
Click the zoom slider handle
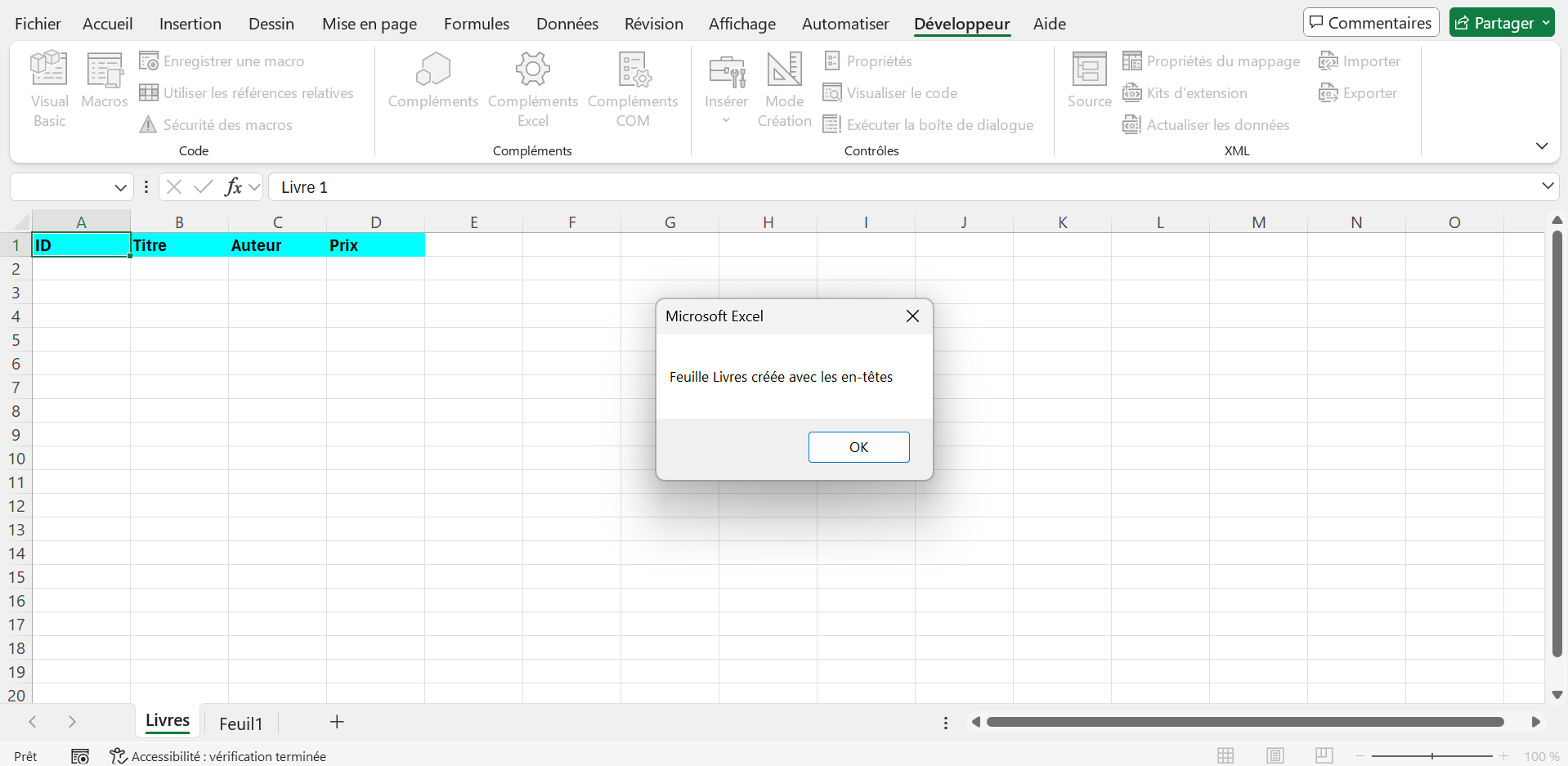point(1432,756)
